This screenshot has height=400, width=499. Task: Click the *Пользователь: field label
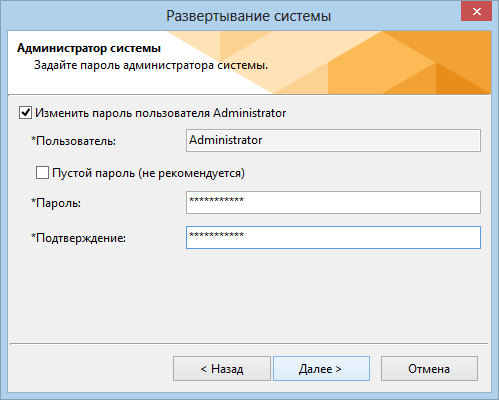[x=73, y=141]
